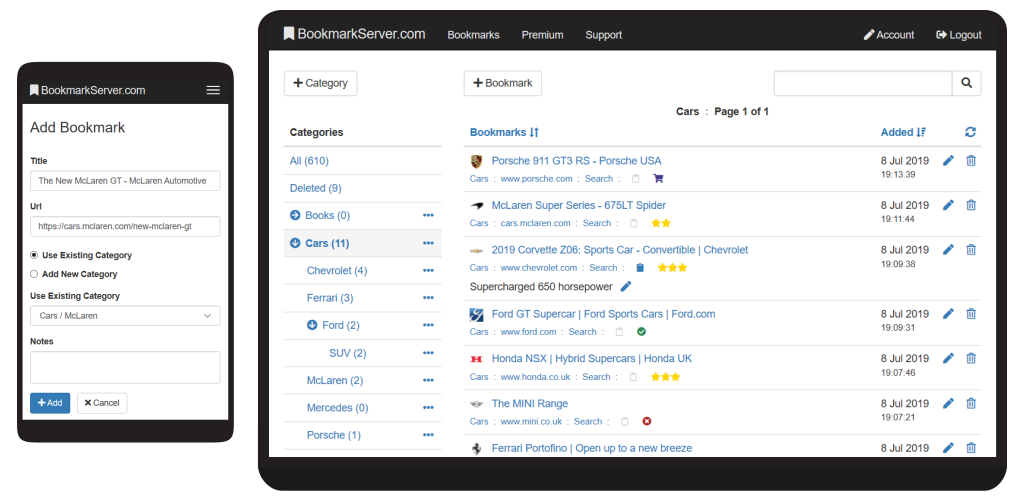Edit the McLaren Super Series bookmark
Screen dimensions: 1024x500
pyautogui.click(x=948, y=205)
